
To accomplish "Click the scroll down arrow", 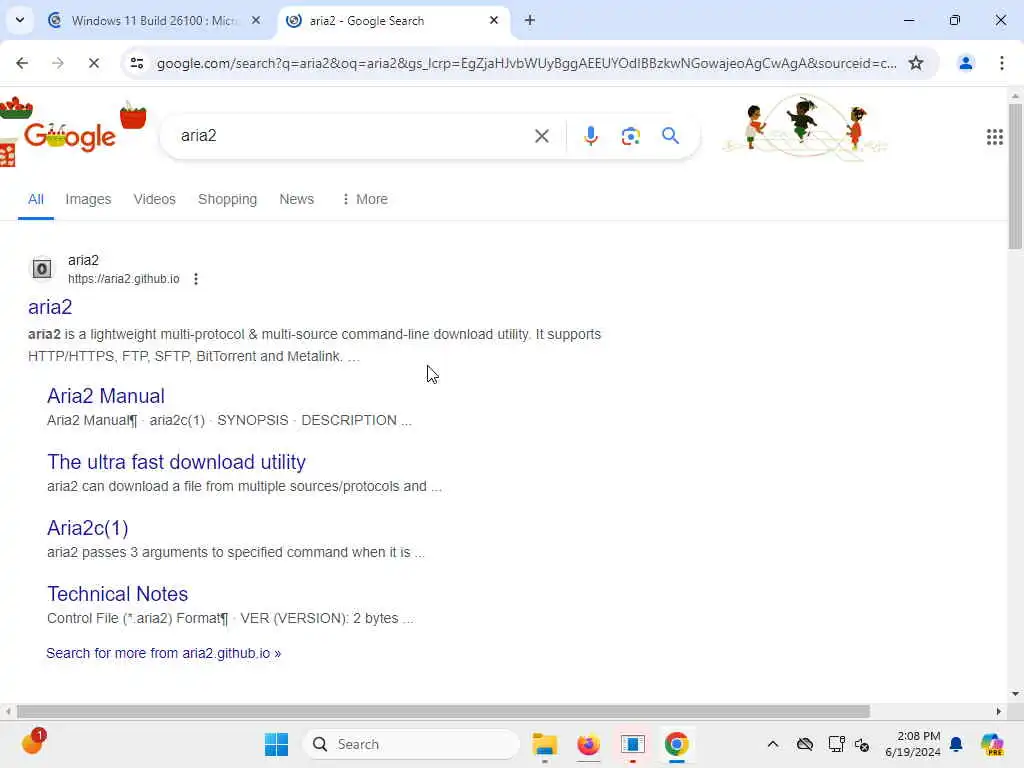I will tap(1015, 694).
